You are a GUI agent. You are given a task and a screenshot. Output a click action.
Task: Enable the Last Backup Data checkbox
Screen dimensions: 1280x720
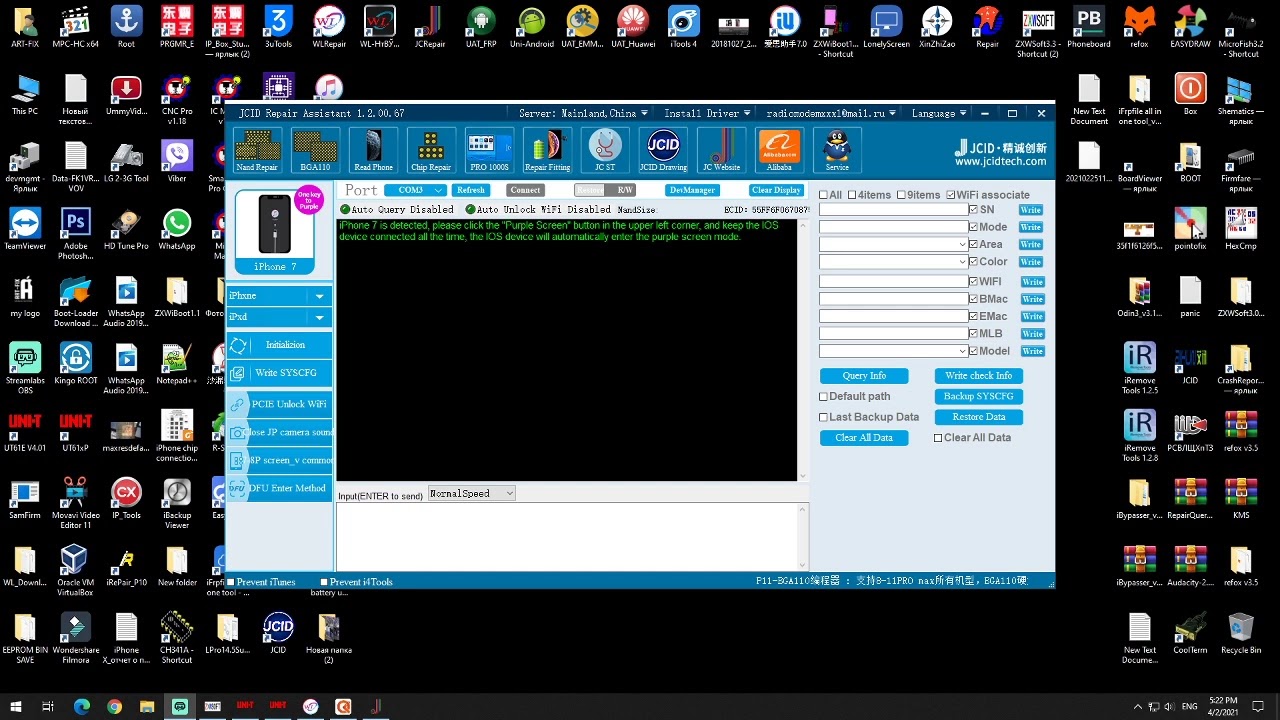pos(823,417)
